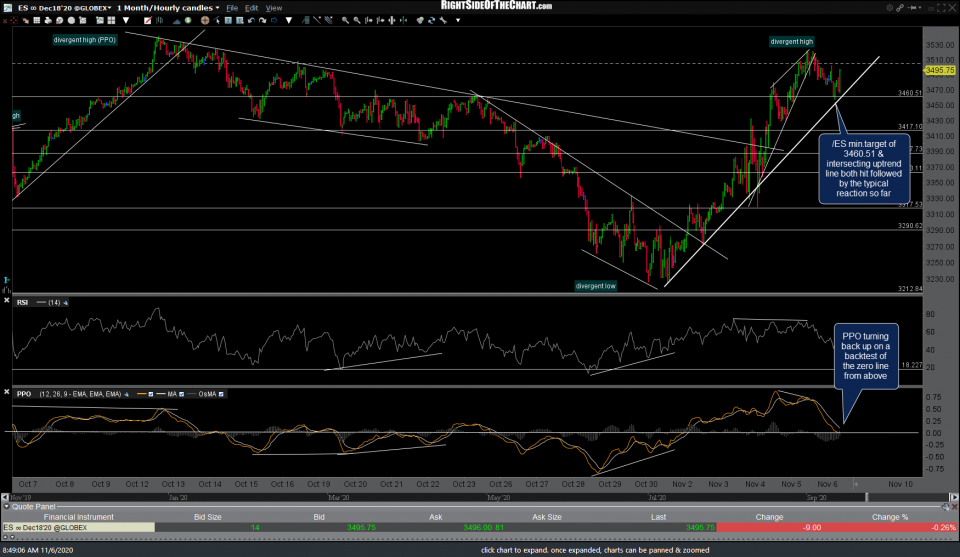Click the undo arrow icon

(x=251, y=20)
